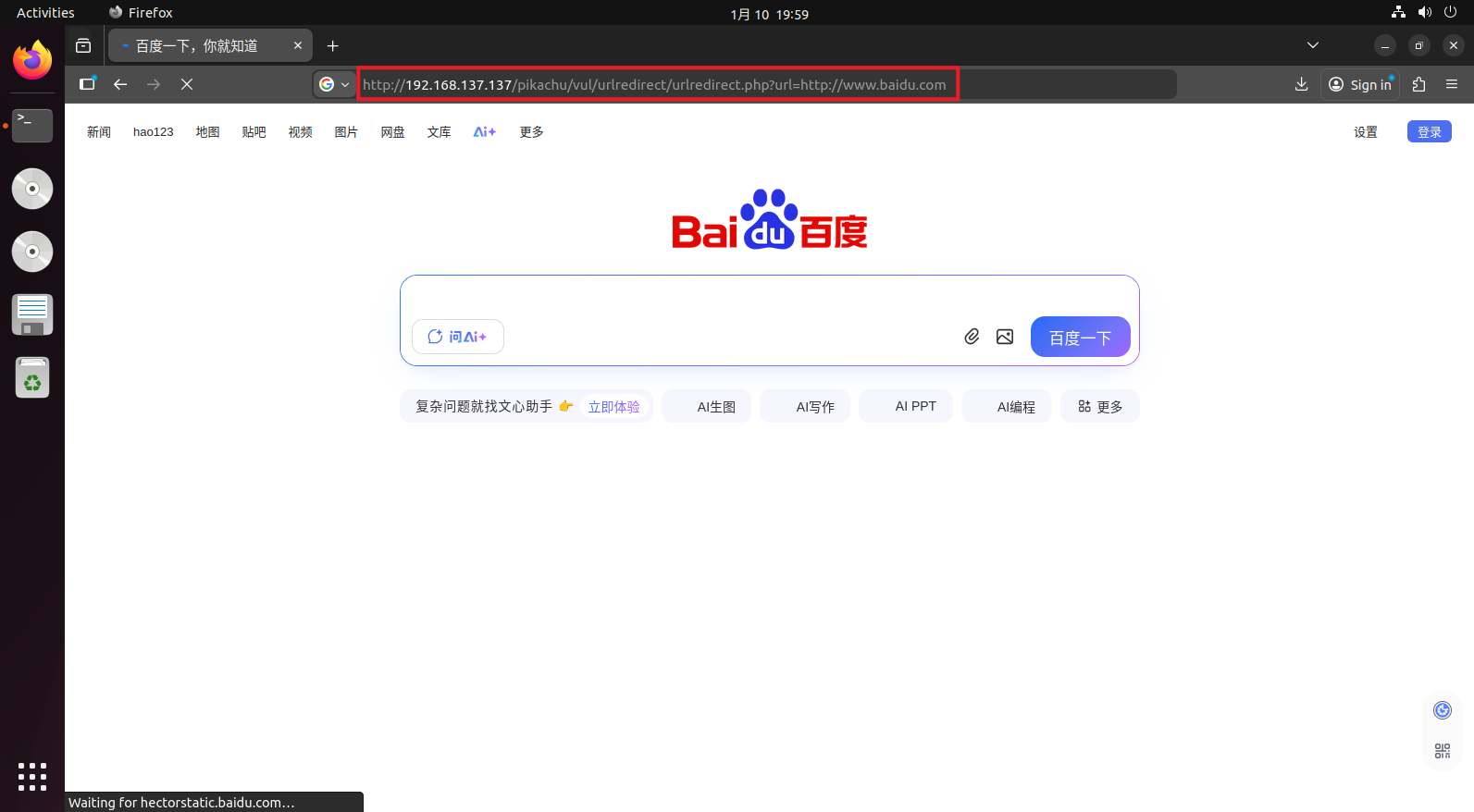The height and width of the screenshot is (812, 1474).
Task: Open Firefox extensions menu
Action: (1418, 84)
